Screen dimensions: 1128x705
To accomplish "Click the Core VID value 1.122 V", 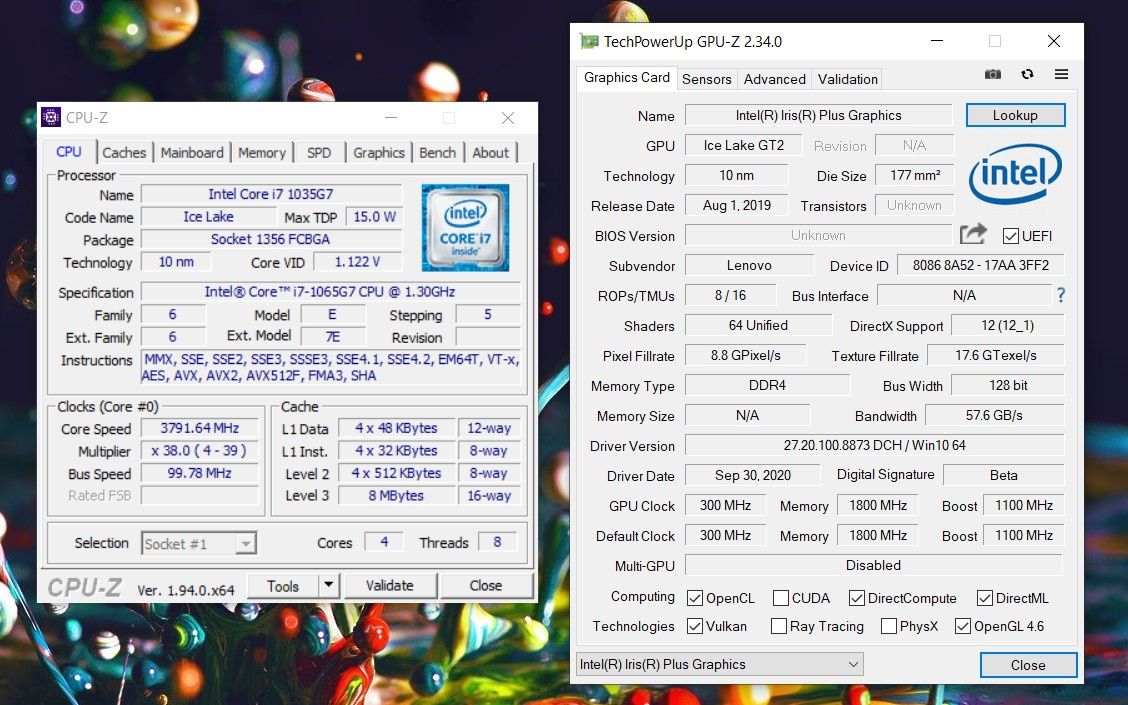I will click(358, 262).
